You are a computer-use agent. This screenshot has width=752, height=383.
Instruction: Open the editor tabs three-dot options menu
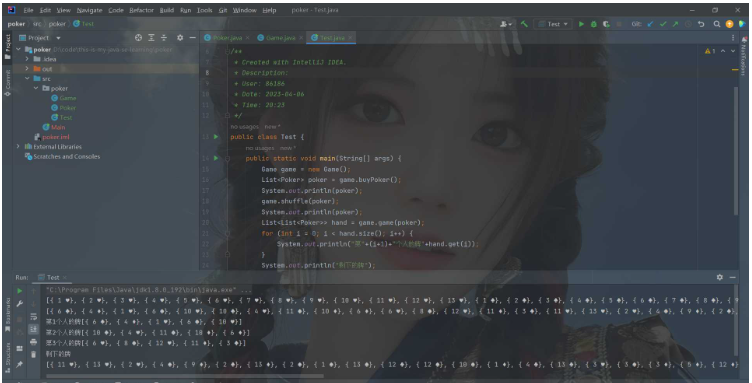click(x=733, y=38)
